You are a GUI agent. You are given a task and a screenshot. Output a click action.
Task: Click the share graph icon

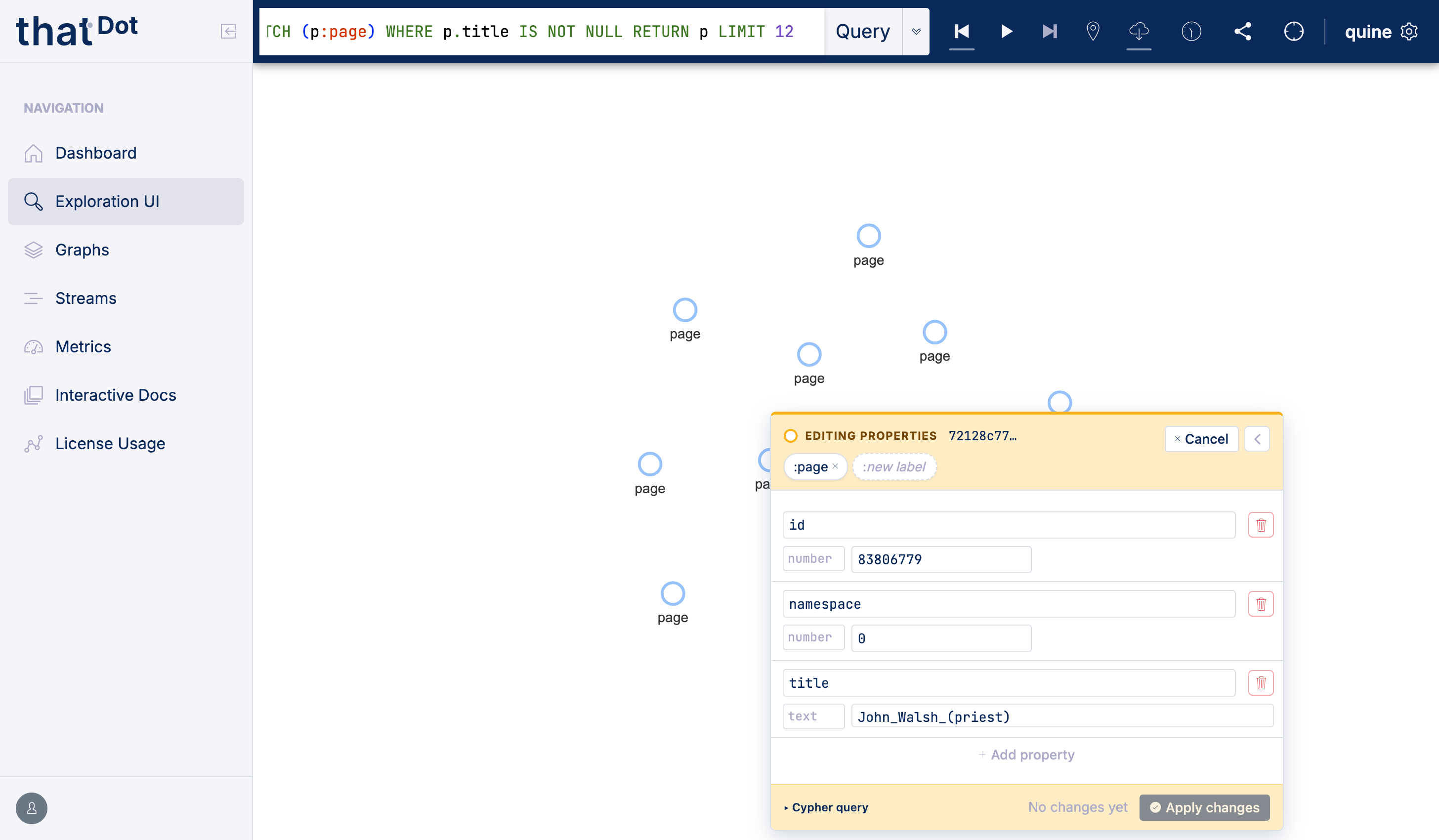1242,31
